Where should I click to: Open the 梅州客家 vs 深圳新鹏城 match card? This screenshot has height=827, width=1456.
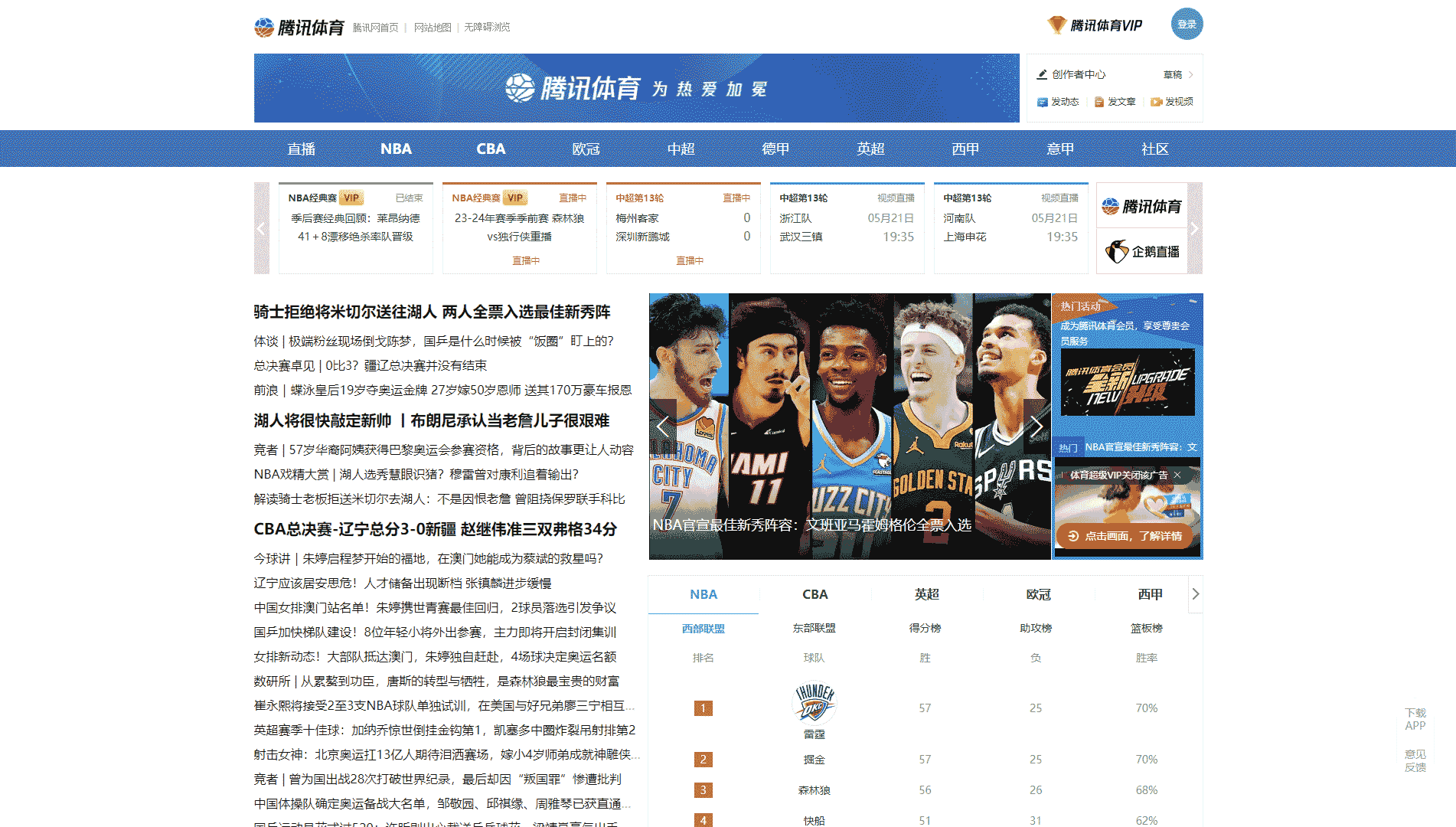click(x=684, y=228)
